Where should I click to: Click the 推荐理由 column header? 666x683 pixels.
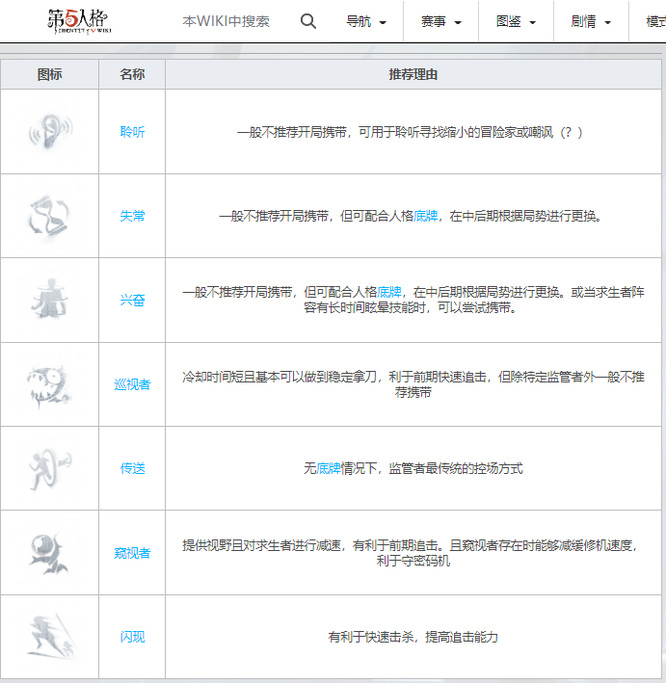click(x=413, y=74)
